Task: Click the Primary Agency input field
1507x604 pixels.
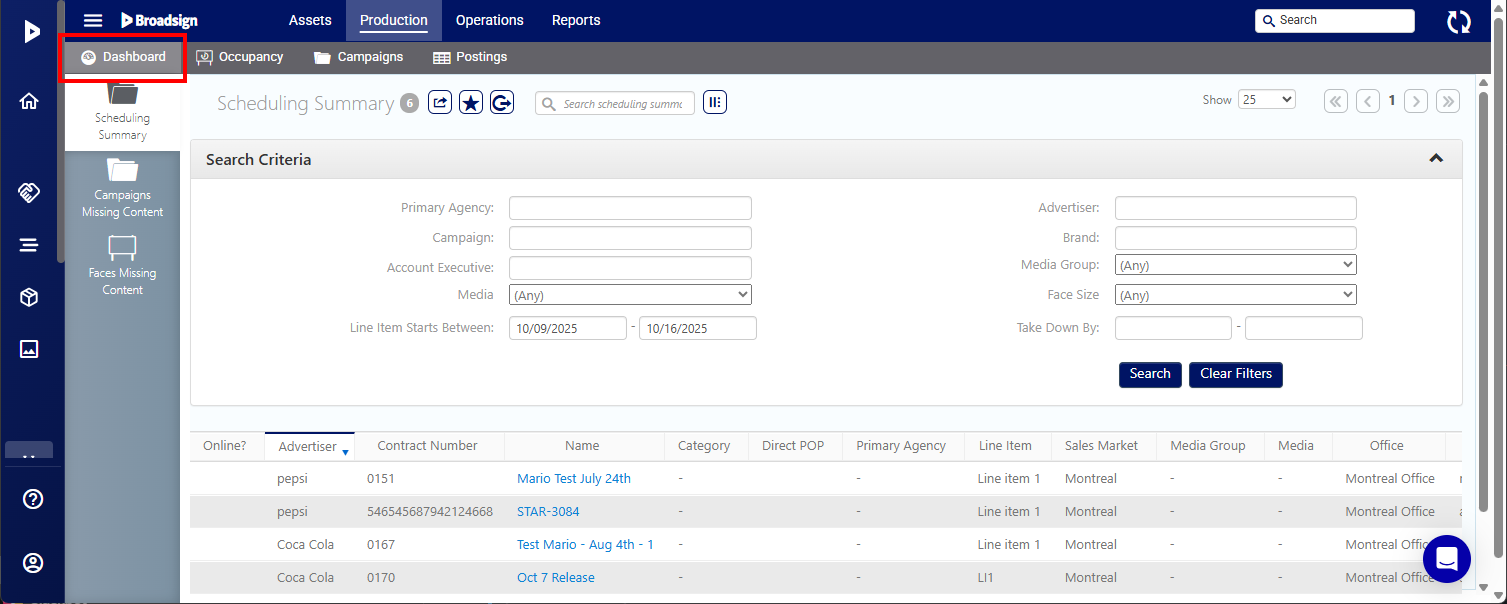Action: coord(630,208)
